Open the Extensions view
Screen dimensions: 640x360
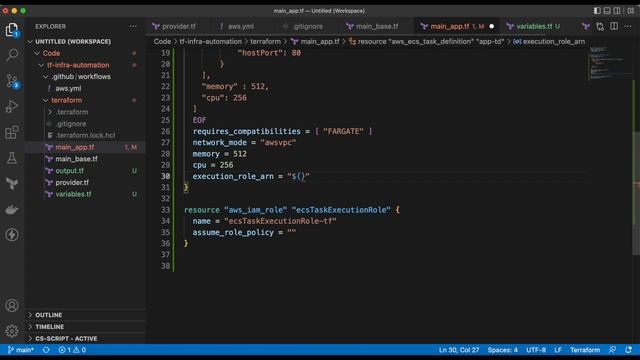(12, 132)
